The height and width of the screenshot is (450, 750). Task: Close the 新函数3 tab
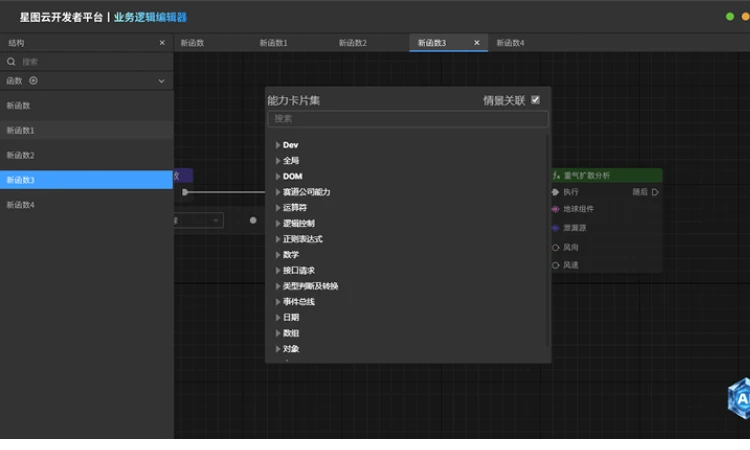pos(476,43)
